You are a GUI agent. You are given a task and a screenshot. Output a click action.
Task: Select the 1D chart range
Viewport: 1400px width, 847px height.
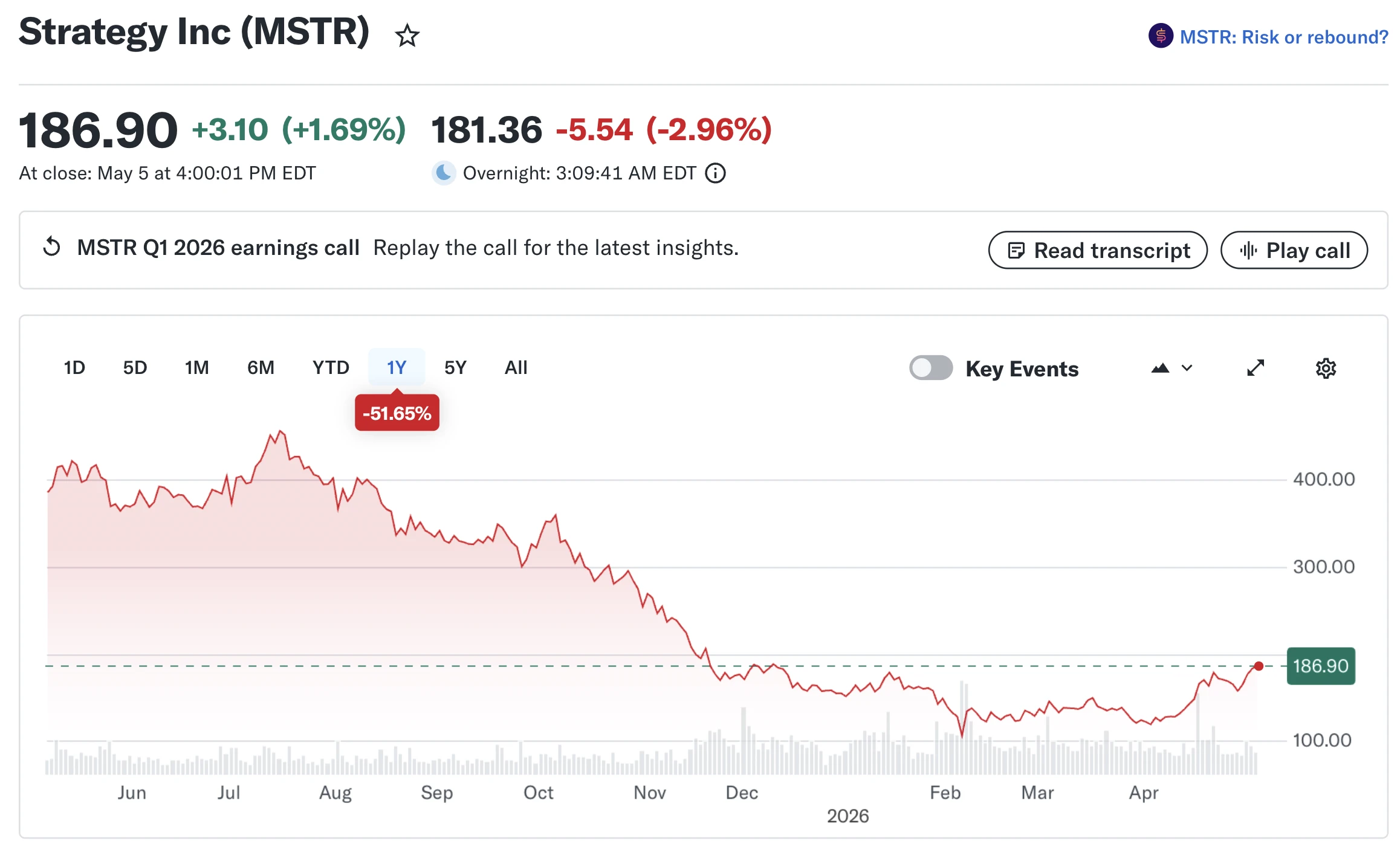(74, 367)
